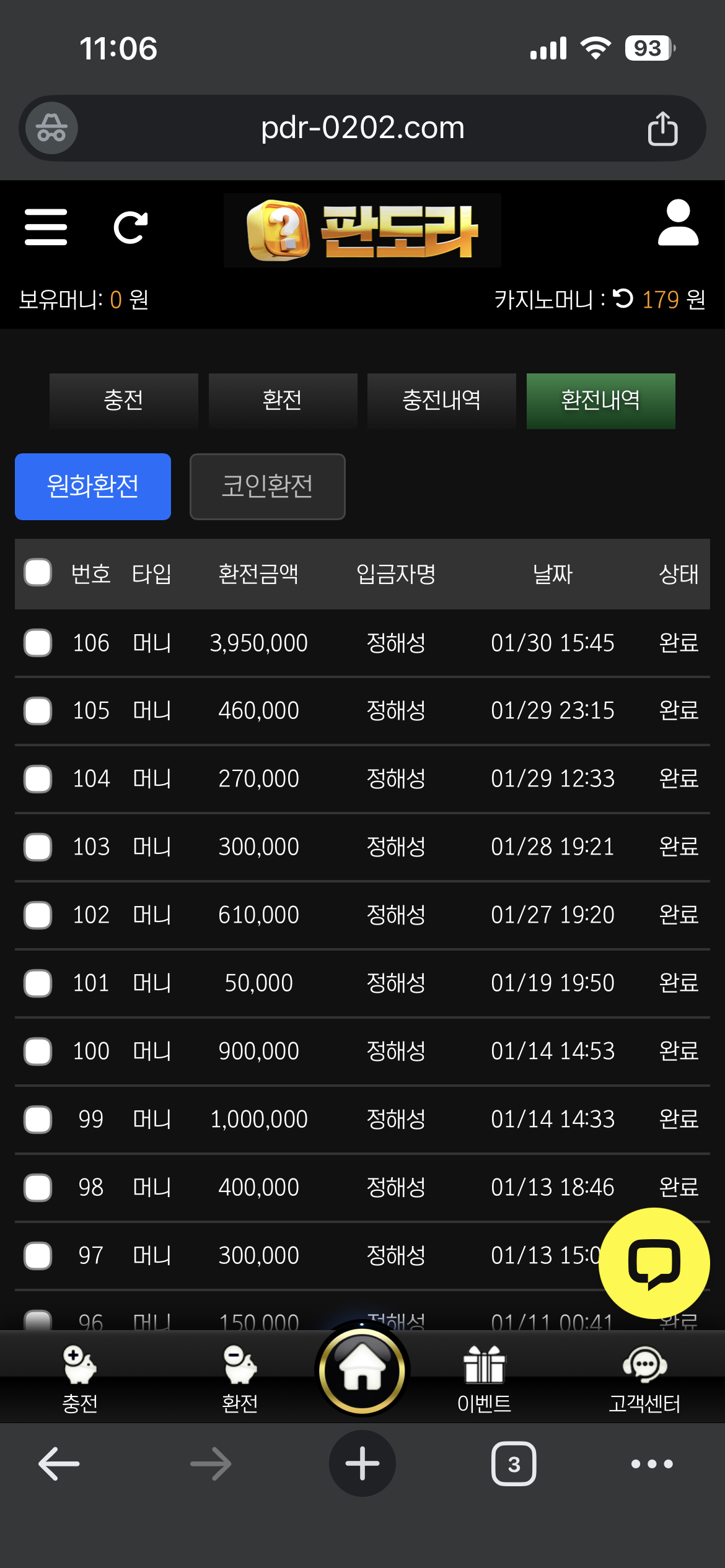This screenshot has width=725, height=1568.
Task: Open the hamburger menu
Action: (x=46, y=227)
